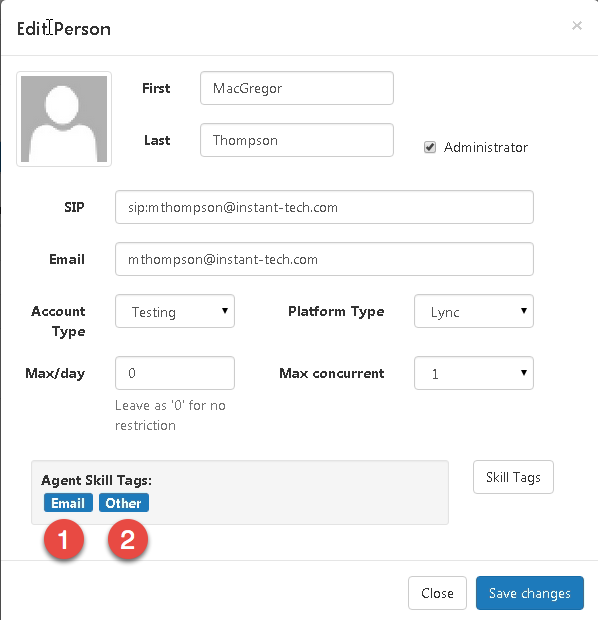Click the Last name field
Viewport: 598px width, 620px height.
297,140
